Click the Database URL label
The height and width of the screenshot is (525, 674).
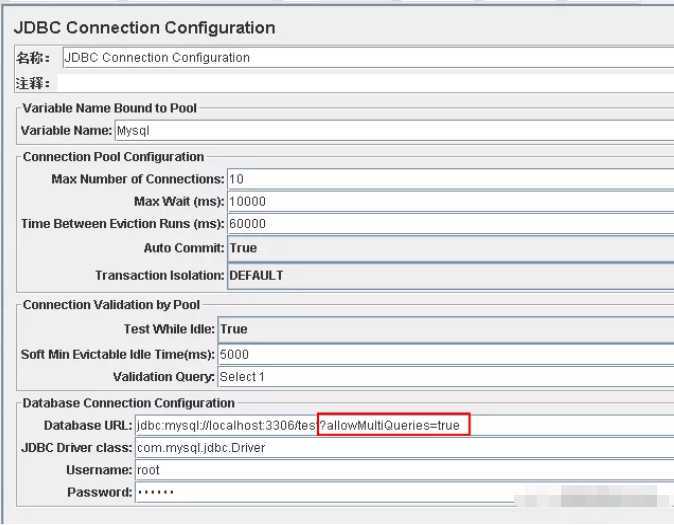88,425
